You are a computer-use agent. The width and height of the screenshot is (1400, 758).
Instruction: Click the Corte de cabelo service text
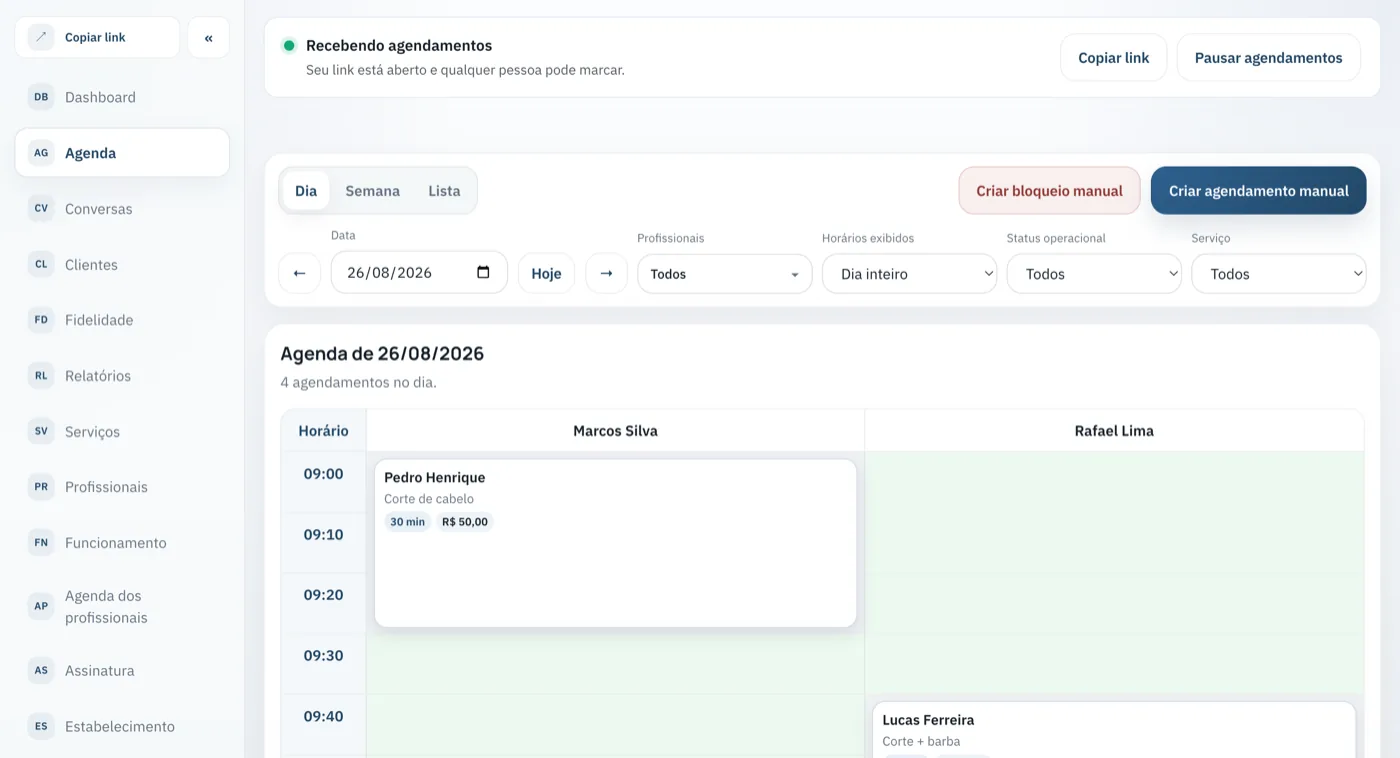tap(429, 499)
